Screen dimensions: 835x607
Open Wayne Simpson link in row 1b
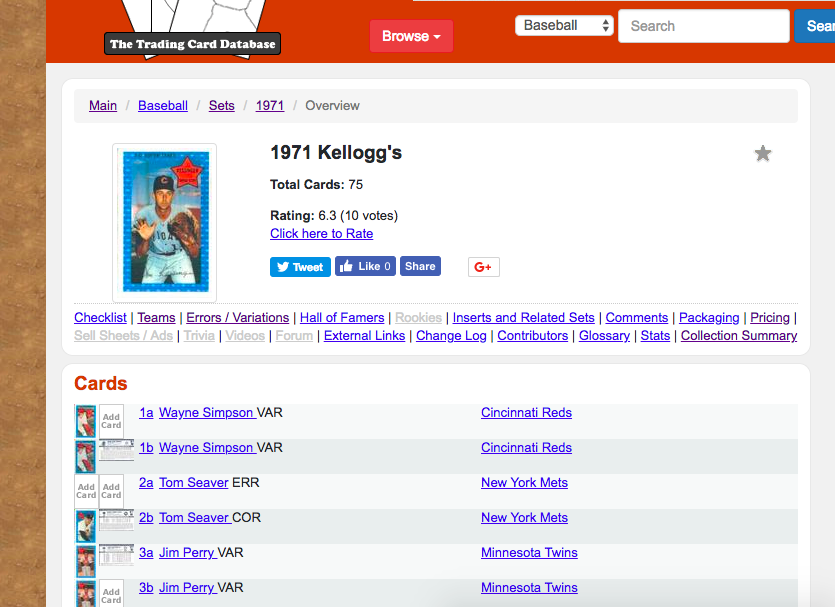click(x=208, y=448)
